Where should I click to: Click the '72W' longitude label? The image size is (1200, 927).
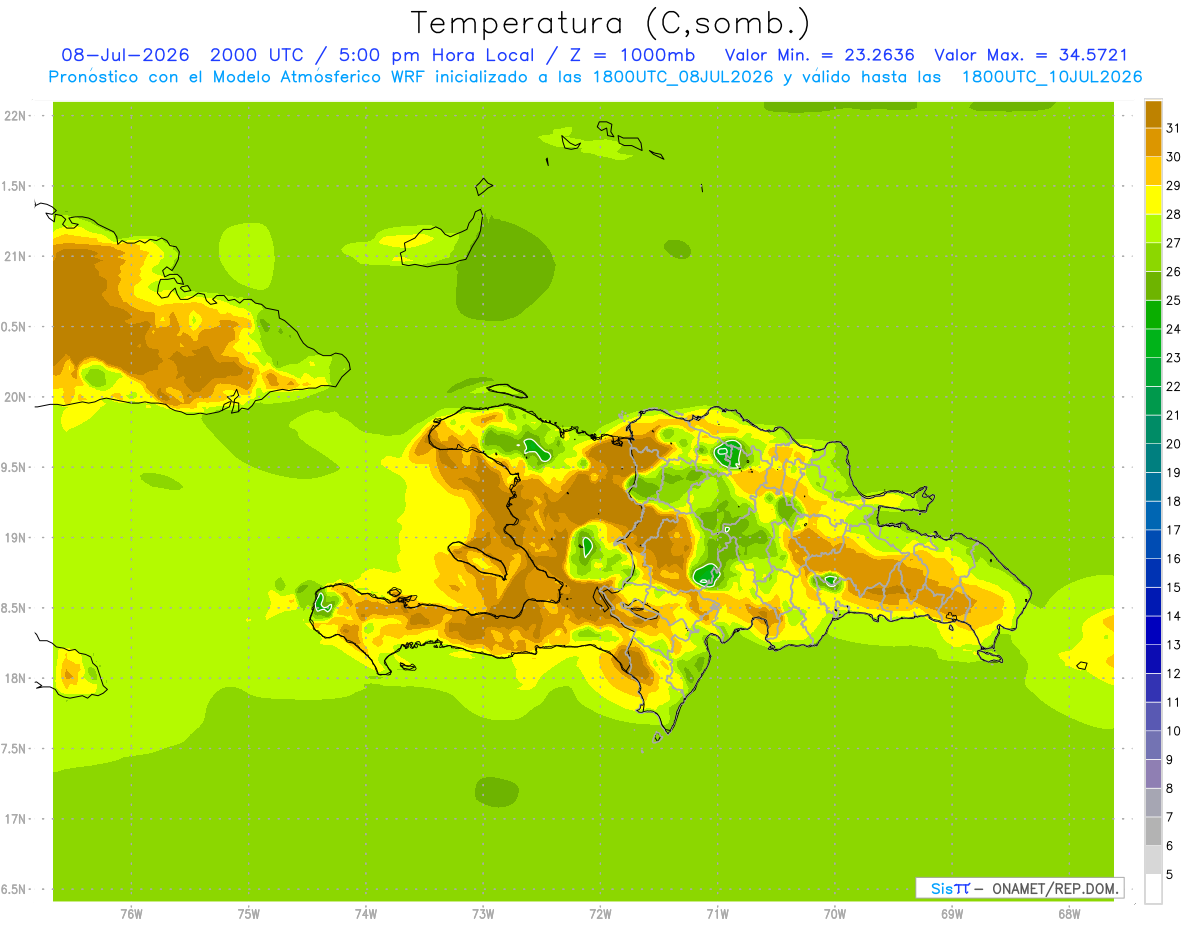click(600, 914)
